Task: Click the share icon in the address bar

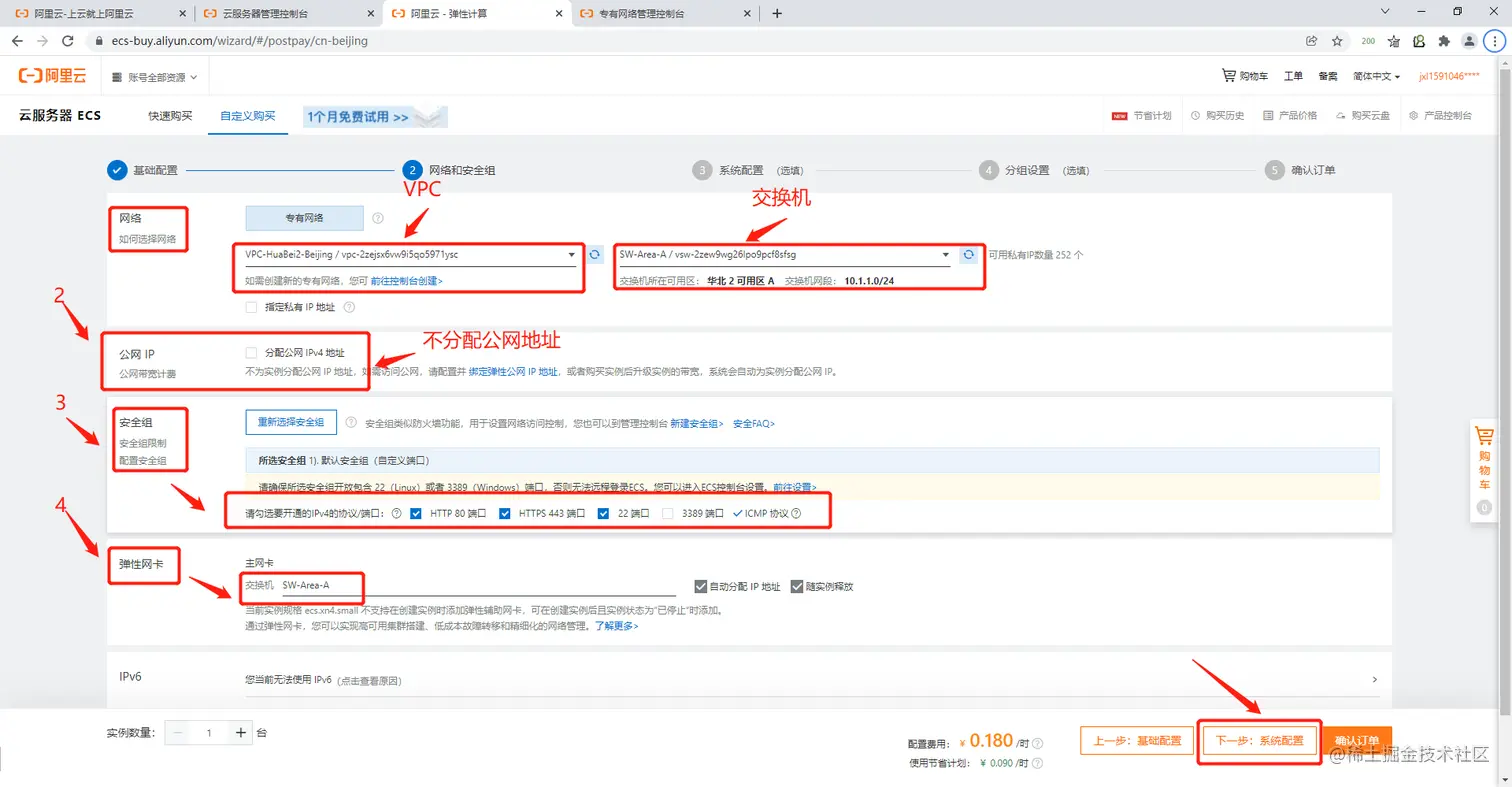Action: click(x=1311, y=41)
